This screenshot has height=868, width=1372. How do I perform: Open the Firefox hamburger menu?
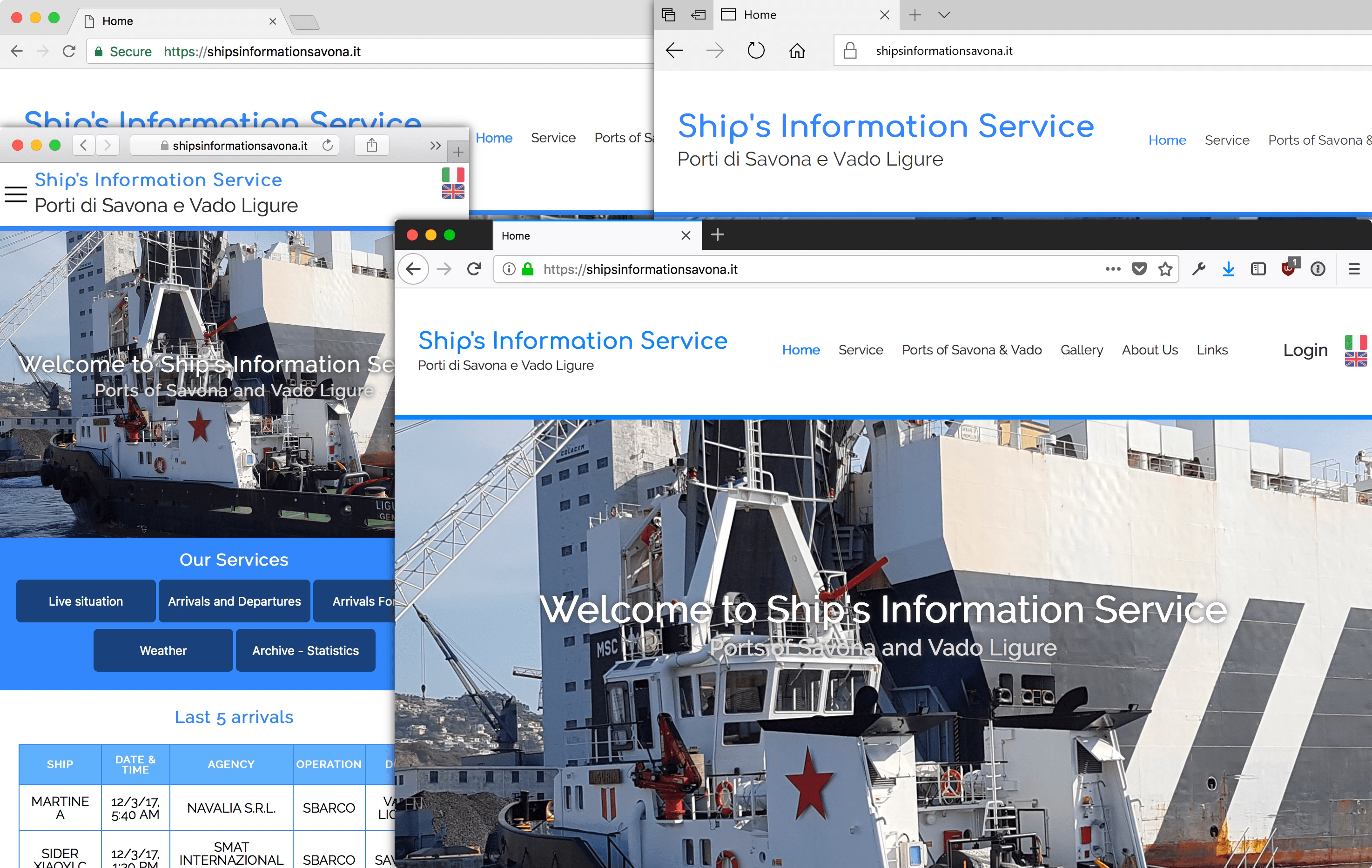[x=1355, y=269]
